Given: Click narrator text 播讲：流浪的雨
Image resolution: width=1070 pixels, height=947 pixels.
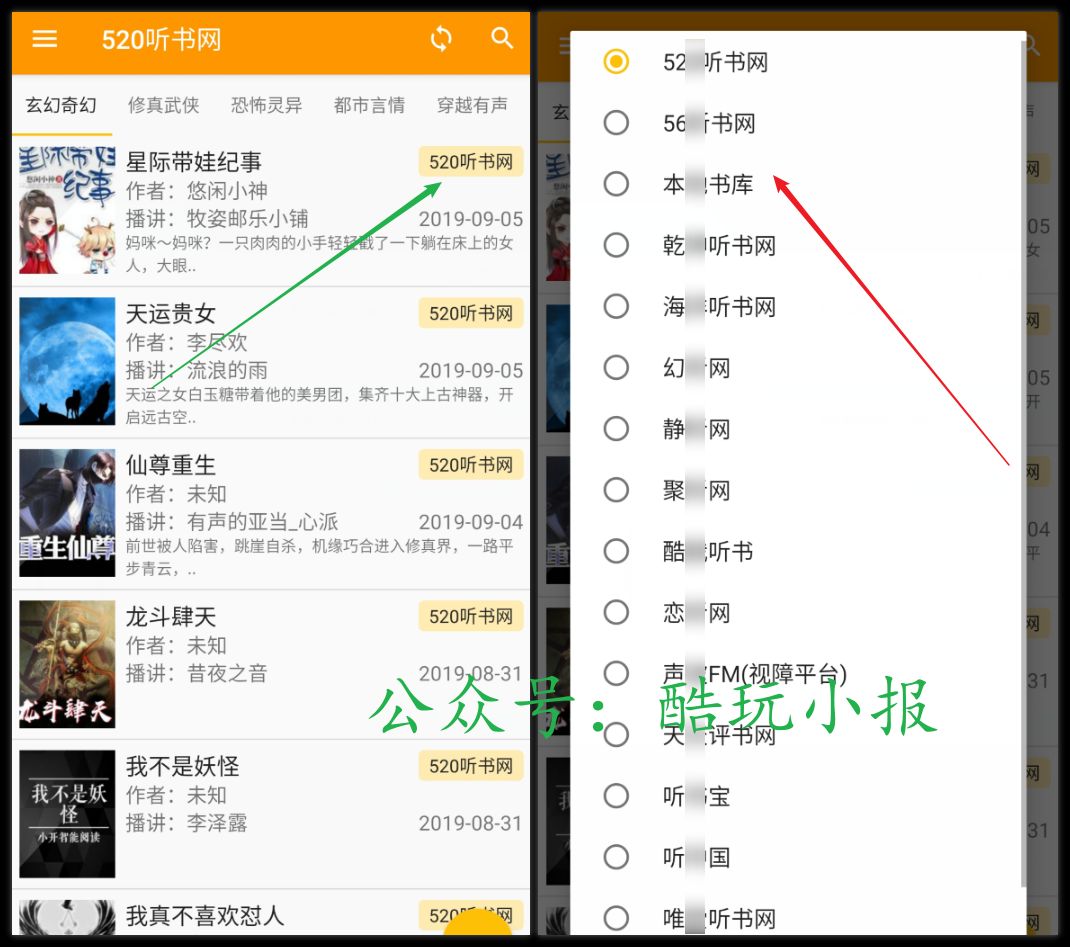Looking at the screenshot, I should click(x=197, y=370).
